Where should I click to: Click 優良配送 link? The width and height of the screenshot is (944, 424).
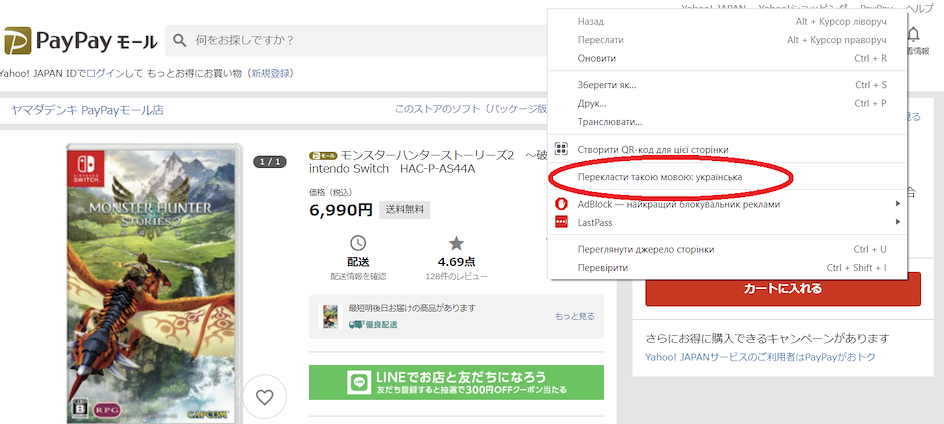(373, 325)
